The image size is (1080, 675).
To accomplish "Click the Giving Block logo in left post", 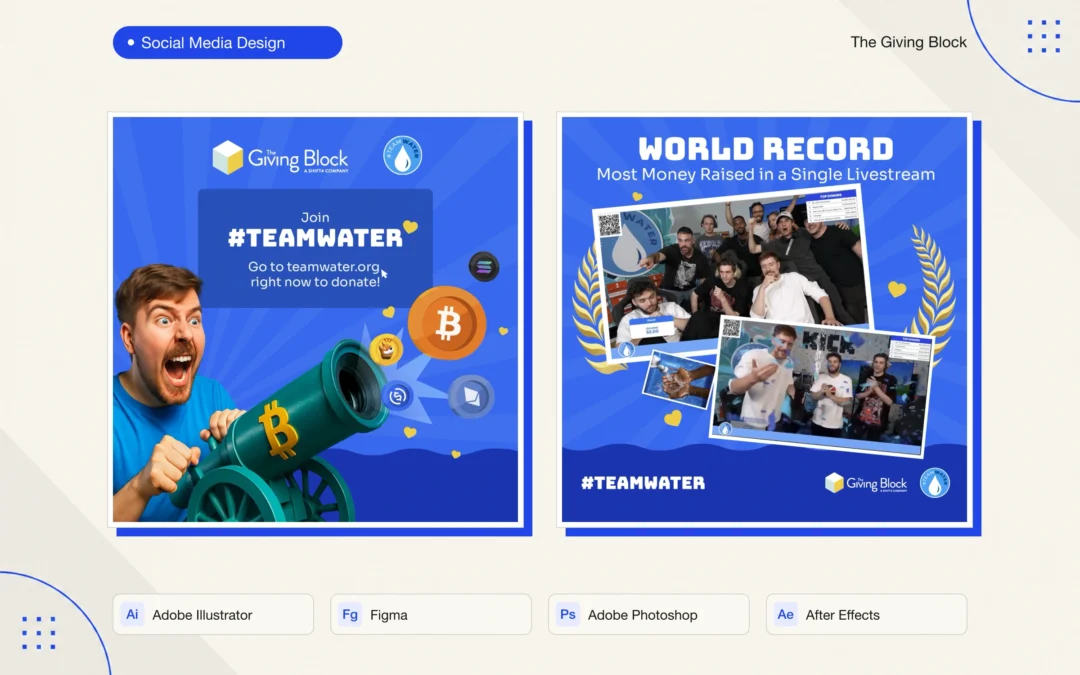I will tap(280, 158).
